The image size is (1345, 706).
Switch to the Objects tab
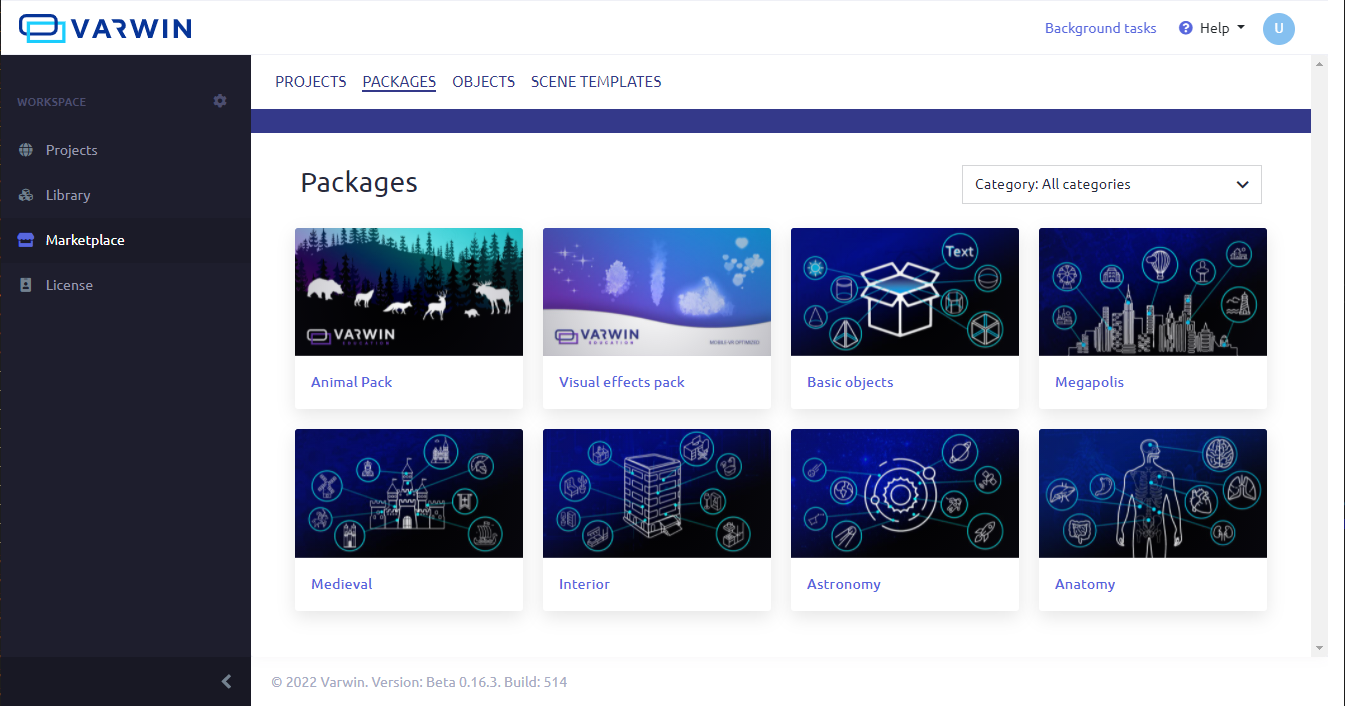pos(483,82)
